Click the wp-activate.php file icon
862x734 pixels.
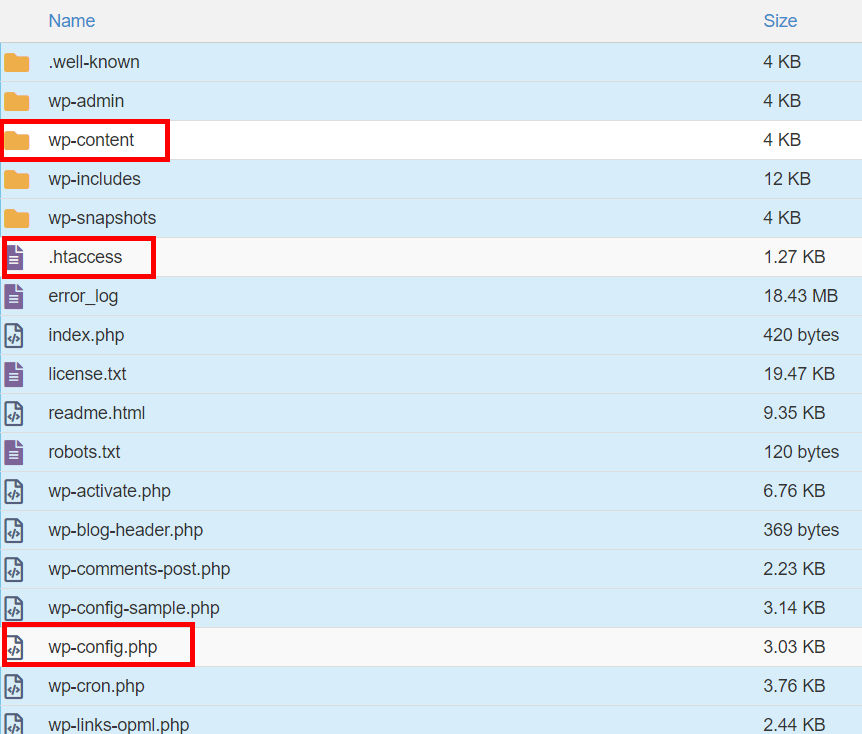pyautogui.click(x=14, y=492)
